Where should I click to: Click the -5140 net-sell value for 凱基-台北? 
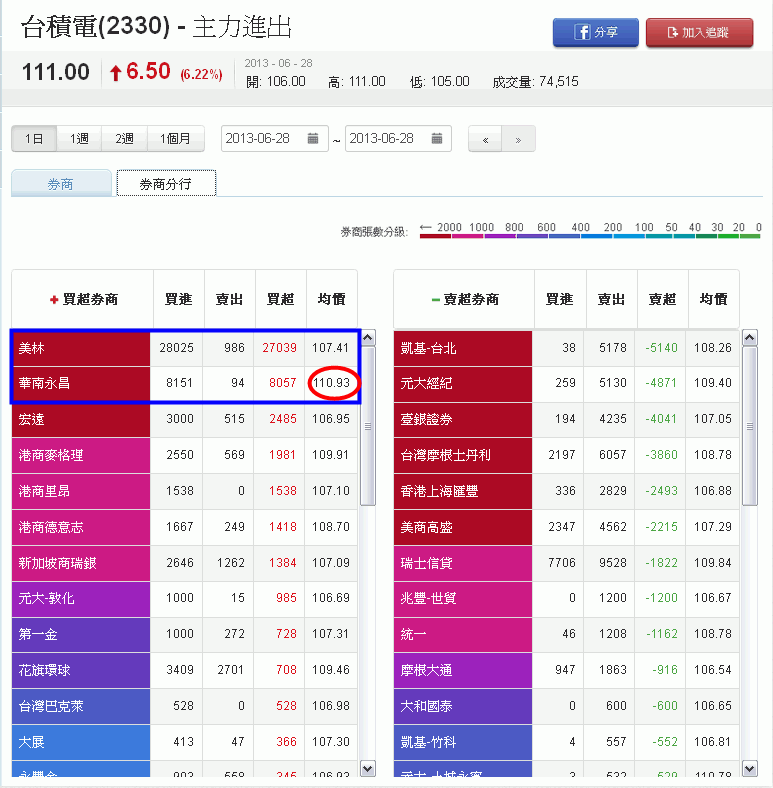(661, 348)
